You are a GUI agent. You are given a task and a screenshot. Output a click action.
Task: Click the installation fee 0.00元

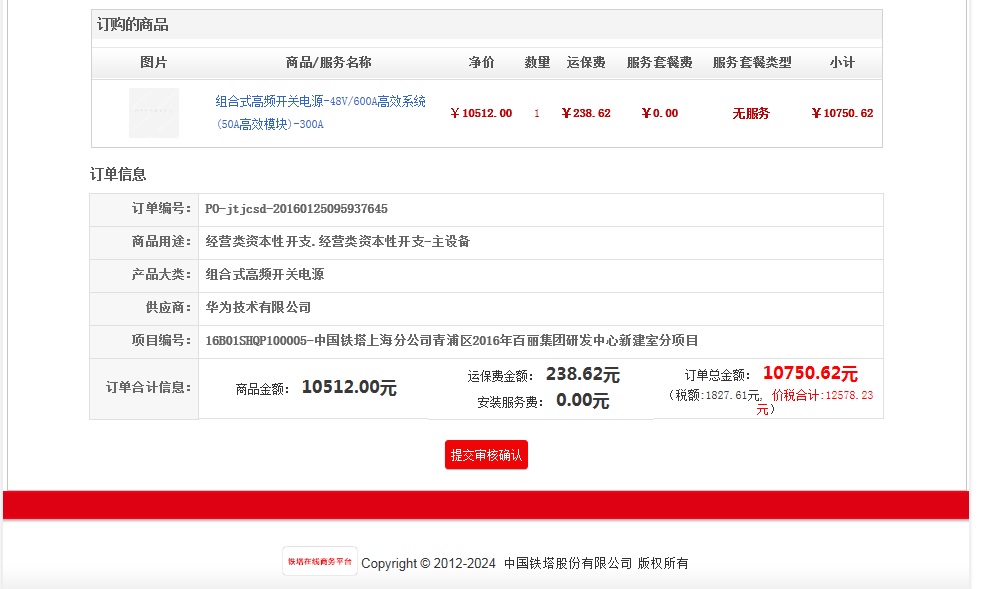[x=582, y=401]
